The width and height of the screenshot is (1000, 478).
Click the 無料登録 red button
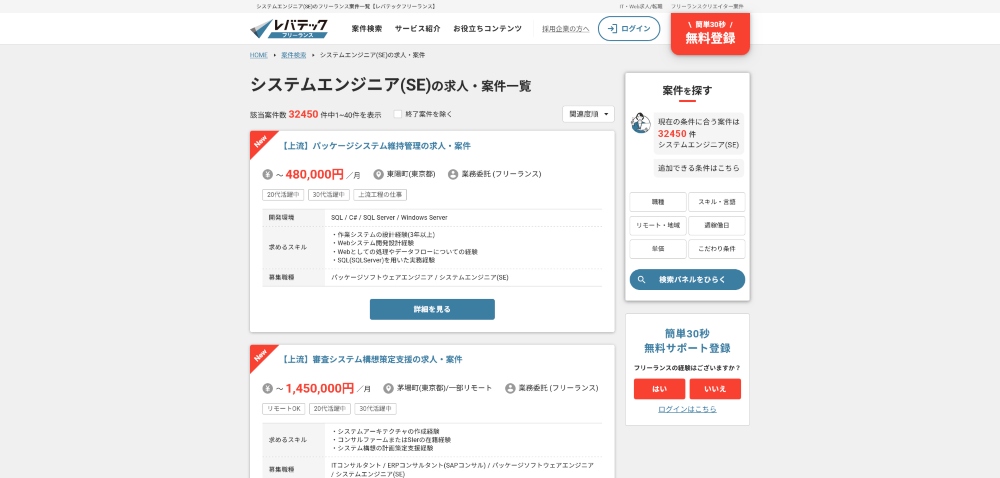click(x=710, y=33)
